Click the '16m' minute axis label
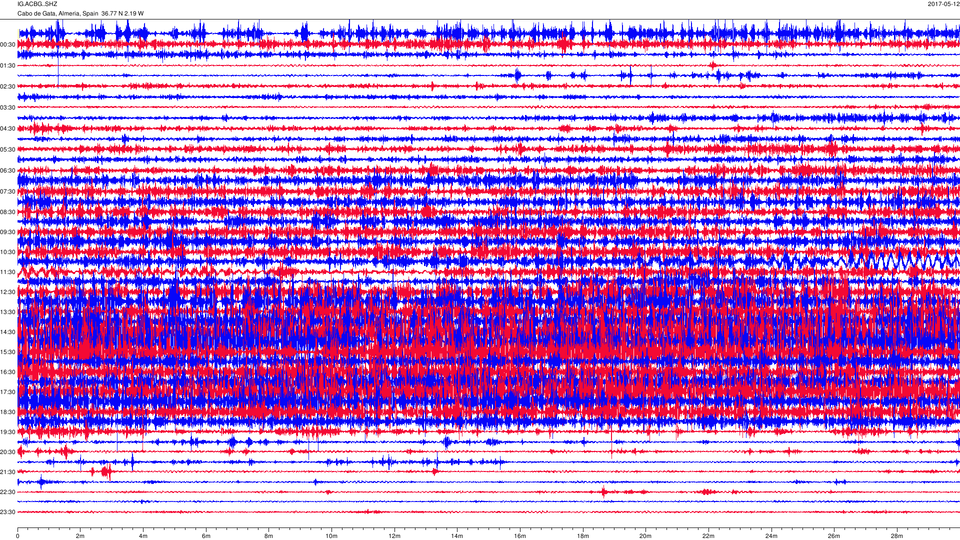Screen dimensions: 960x540 point(520,536)
